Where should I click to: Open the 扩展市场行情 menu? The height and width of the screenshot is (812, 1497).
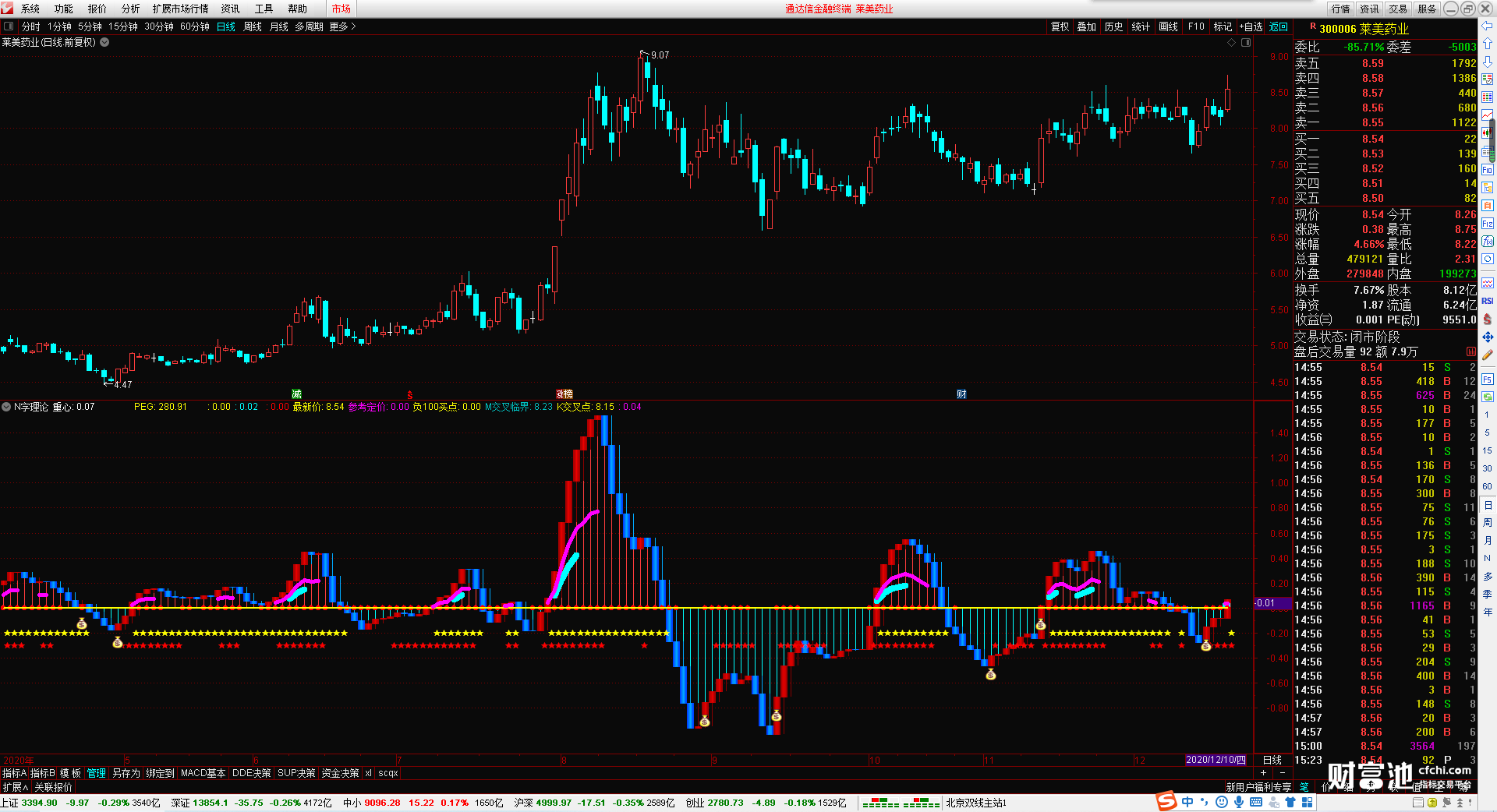(180, 9)
